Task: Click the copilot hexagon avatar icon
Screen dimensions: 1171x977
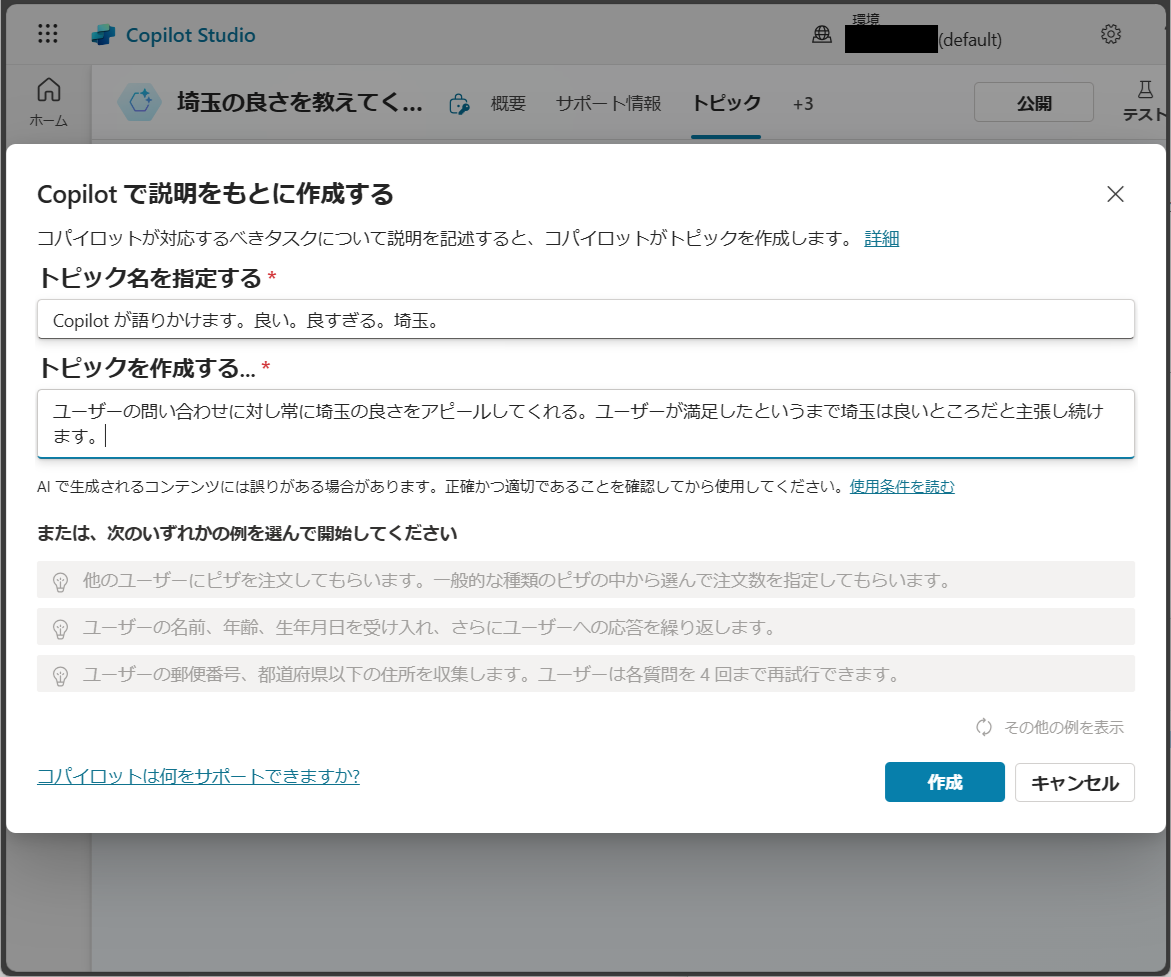Action: pyautogui.click(x=140, y=102)
